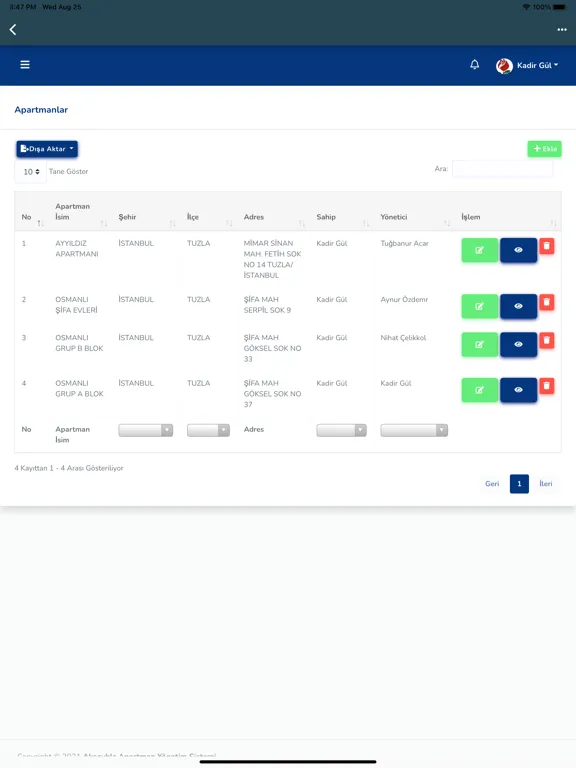
Task: Click the Ekle add button
Action: point(544,149)
